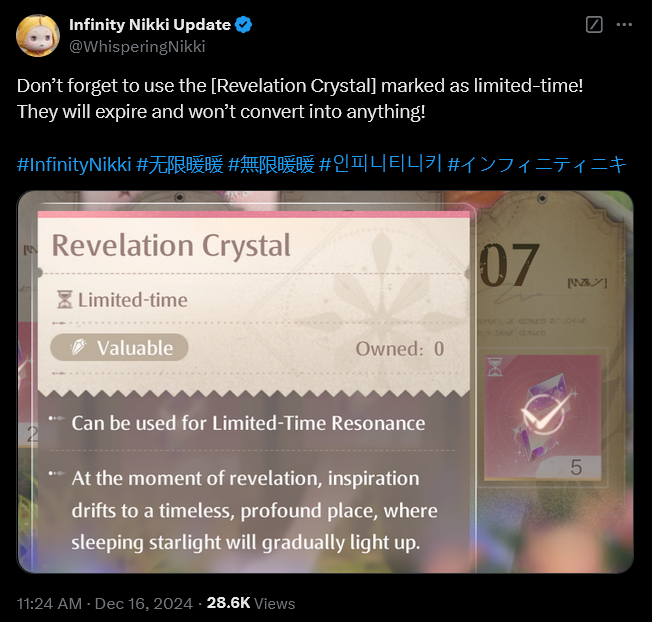Select the checked Revelation Crystal item tile
The image size is (652, 622).
543,418
